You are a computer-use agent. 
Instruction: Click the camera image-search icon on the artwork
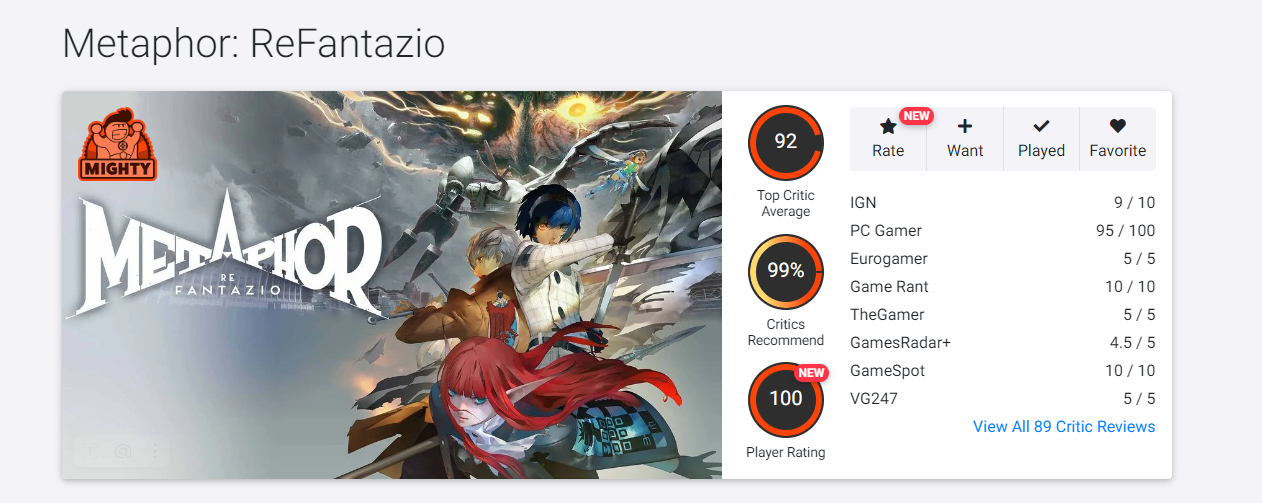coord(123,452)
